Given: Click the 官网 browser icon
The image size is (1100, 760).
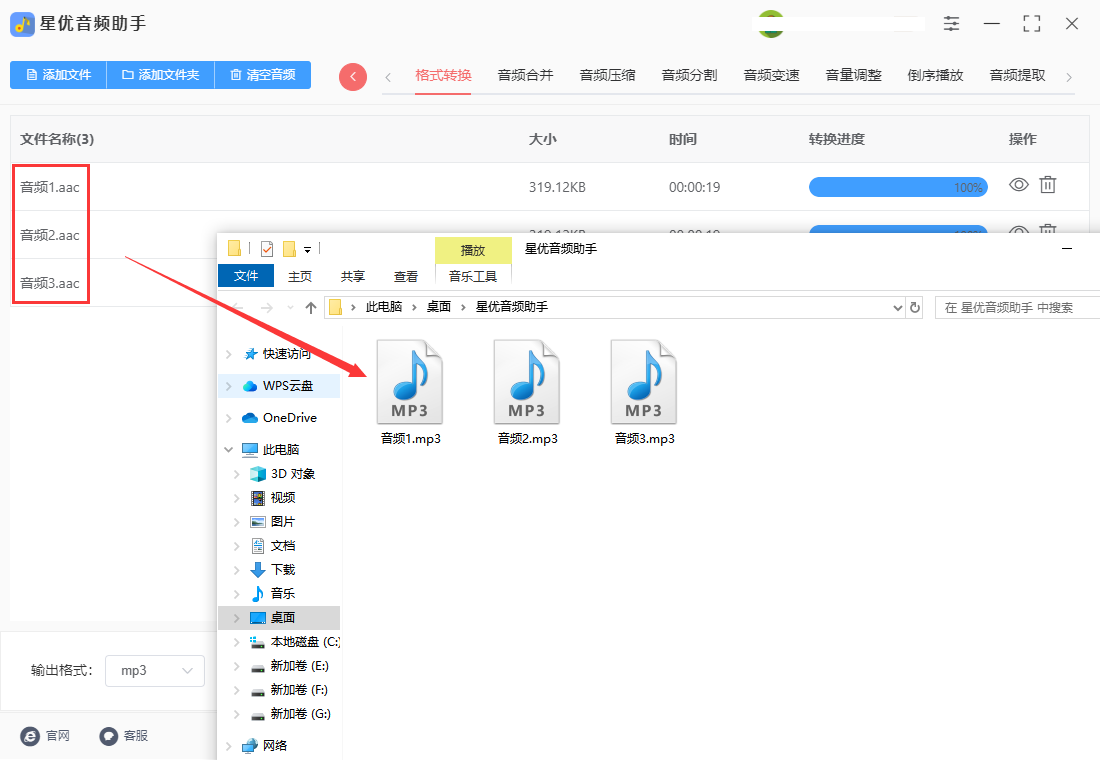Looking at the screenshot, I should (30, 735).
